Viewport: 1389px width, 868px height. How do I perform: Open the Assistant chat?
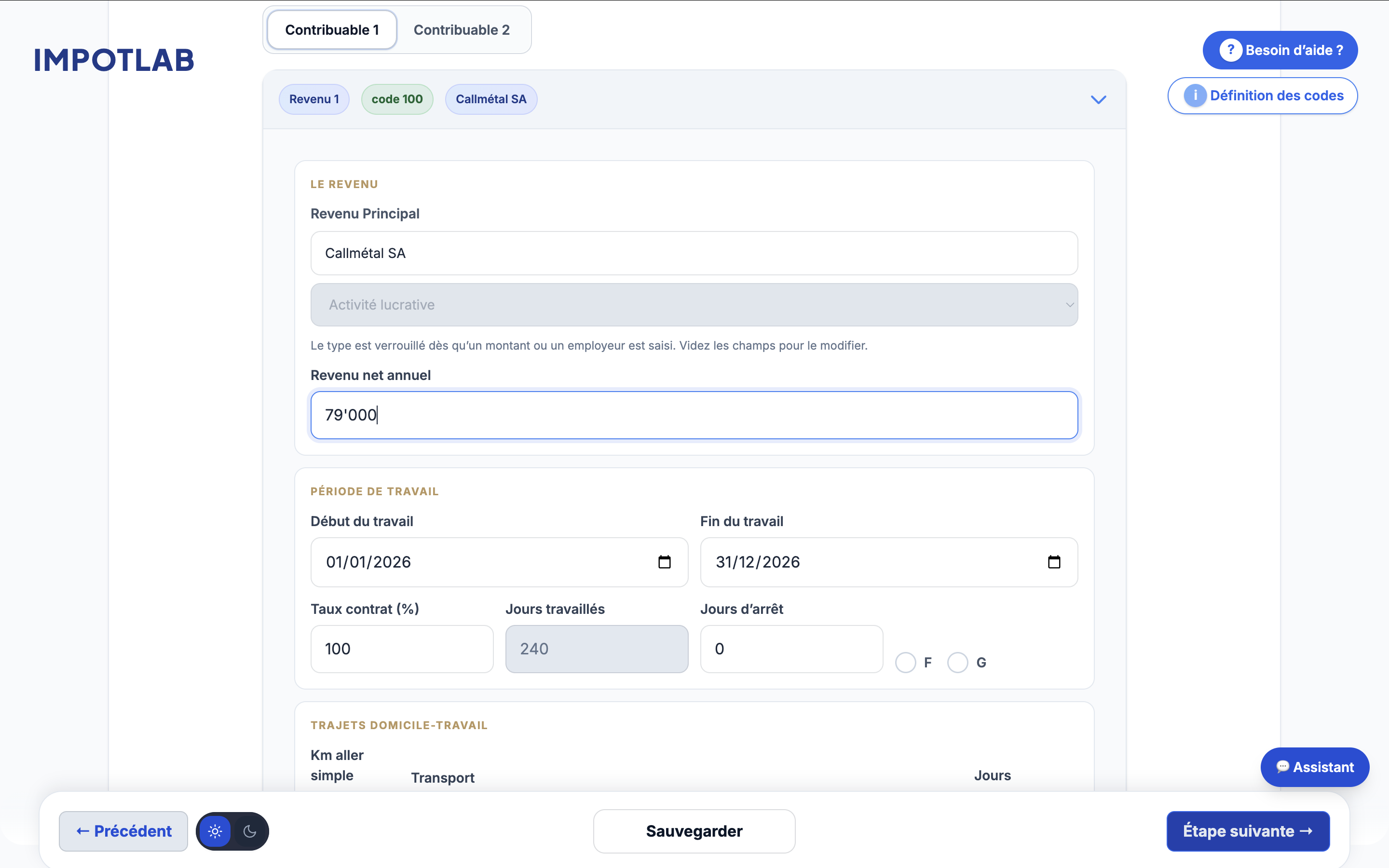click(x=1314, y=767)
